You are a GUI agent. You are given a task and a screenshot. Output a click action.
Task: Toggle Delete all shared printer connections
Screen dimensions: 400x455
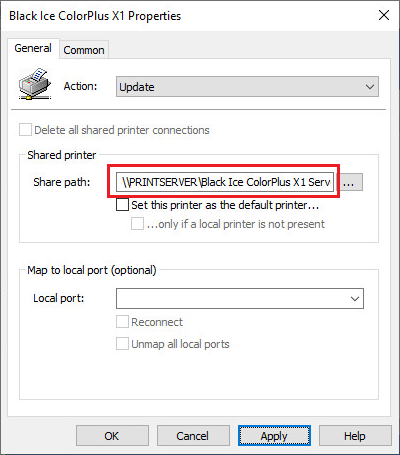[x=25, y=130]
